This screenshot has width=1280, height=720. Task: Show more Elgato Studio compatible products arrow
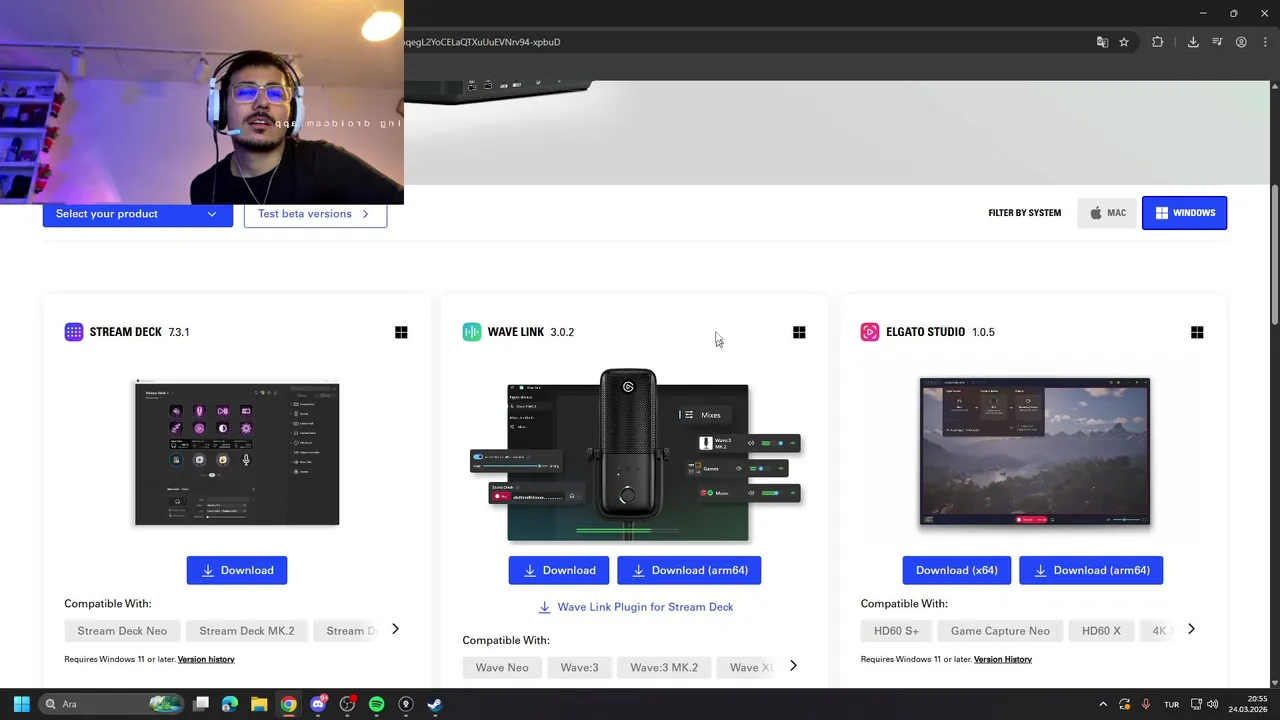coord(1191,629)
